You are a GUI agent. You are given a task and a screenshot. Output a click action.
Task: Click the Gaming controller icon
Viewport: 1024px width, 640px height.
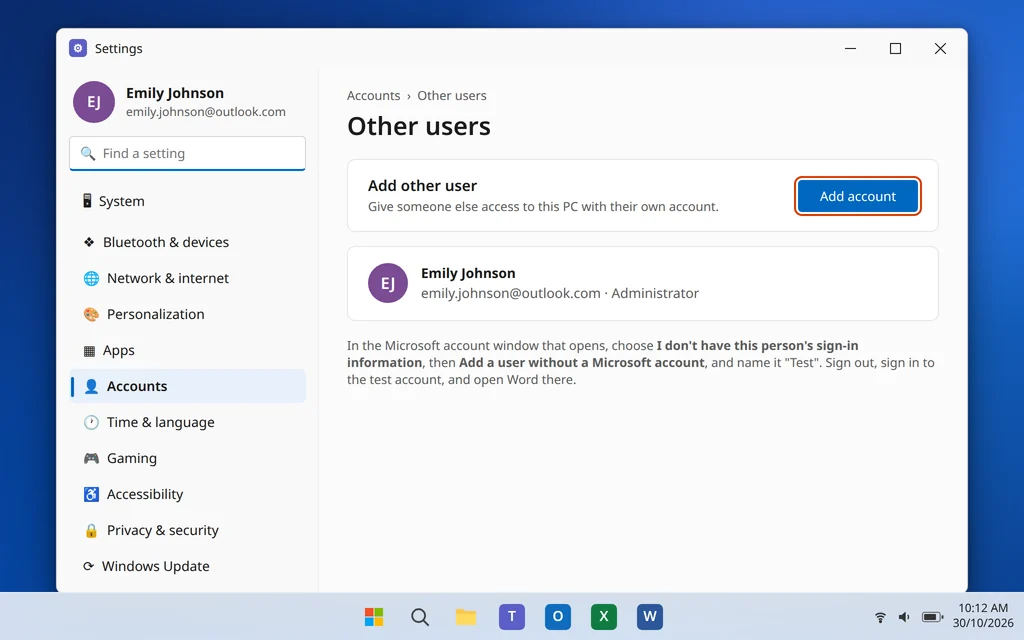coord(91,458)
